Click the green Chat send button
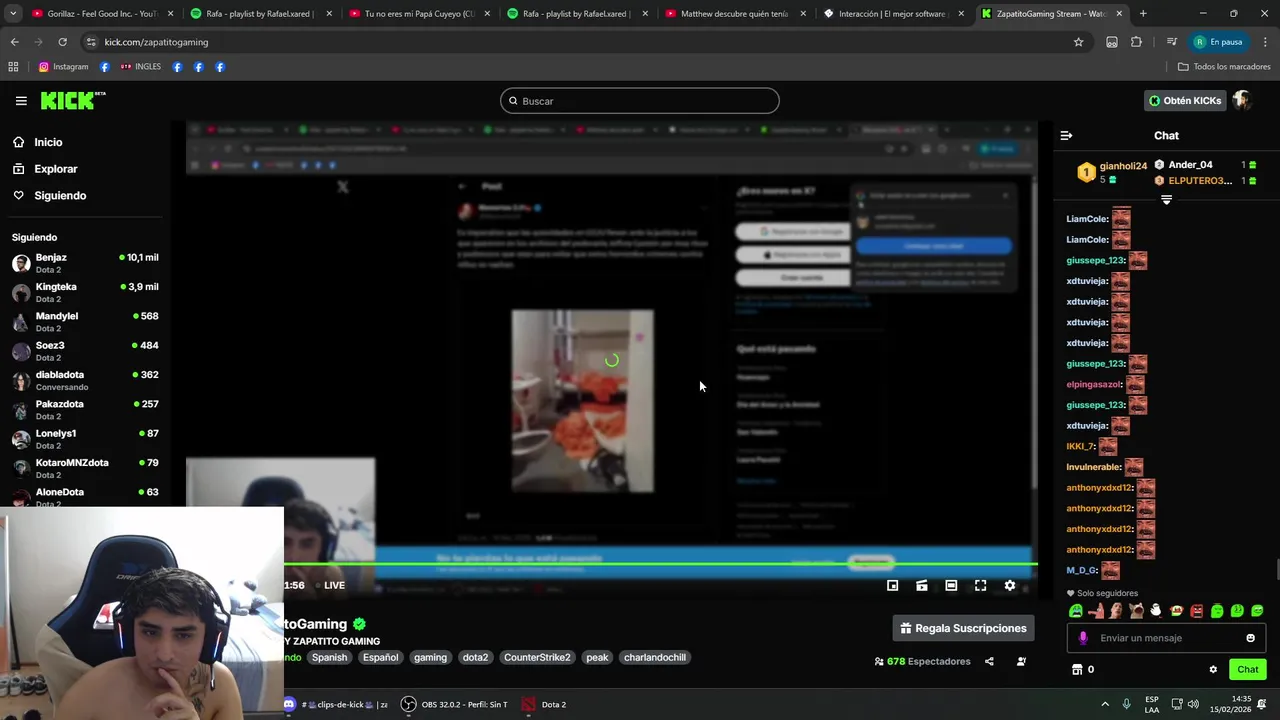1280x720 pixels. click(x=1247, y=669)
